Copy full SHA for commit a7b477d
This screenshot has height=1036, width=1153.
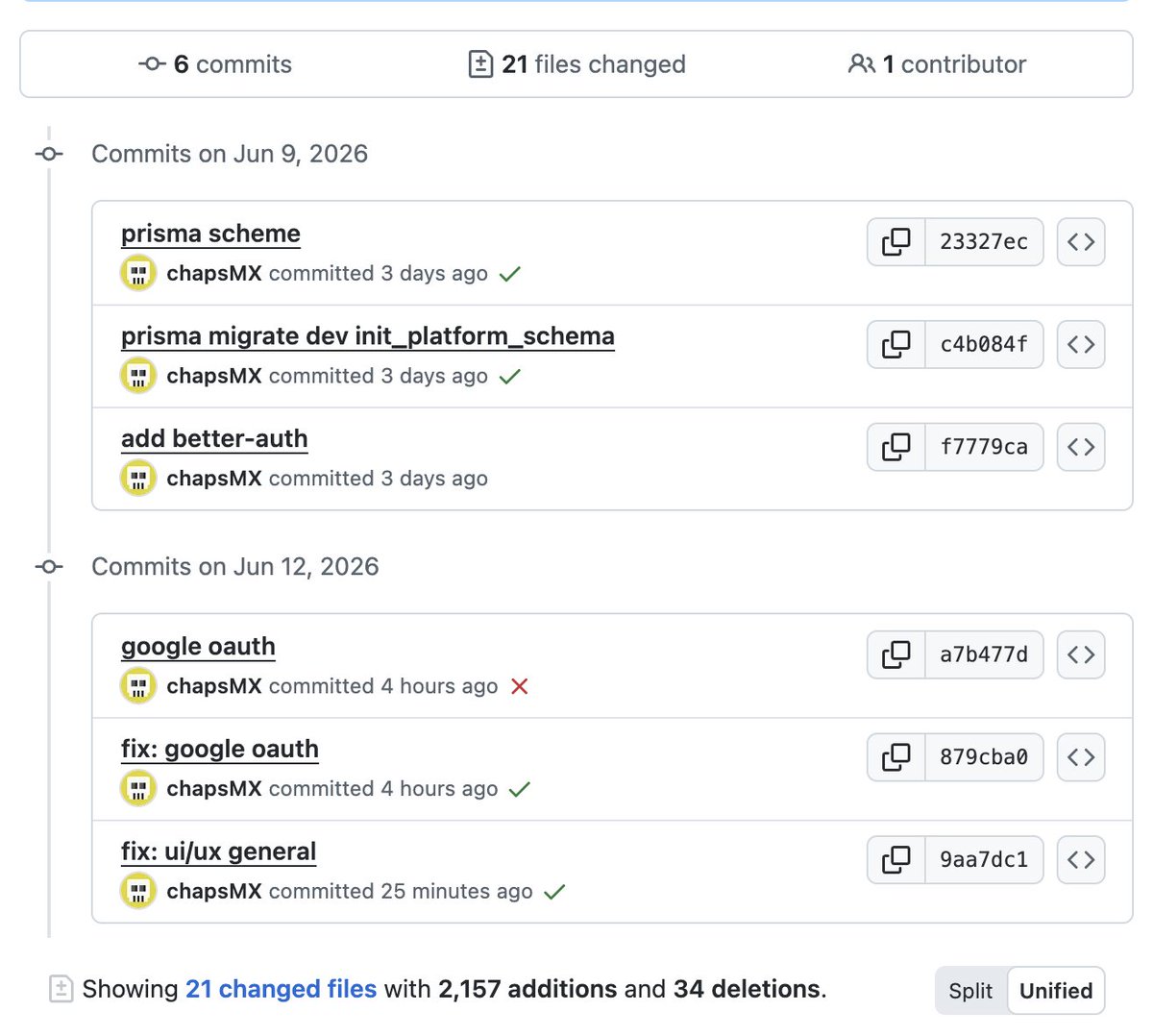tap(896, 654)
